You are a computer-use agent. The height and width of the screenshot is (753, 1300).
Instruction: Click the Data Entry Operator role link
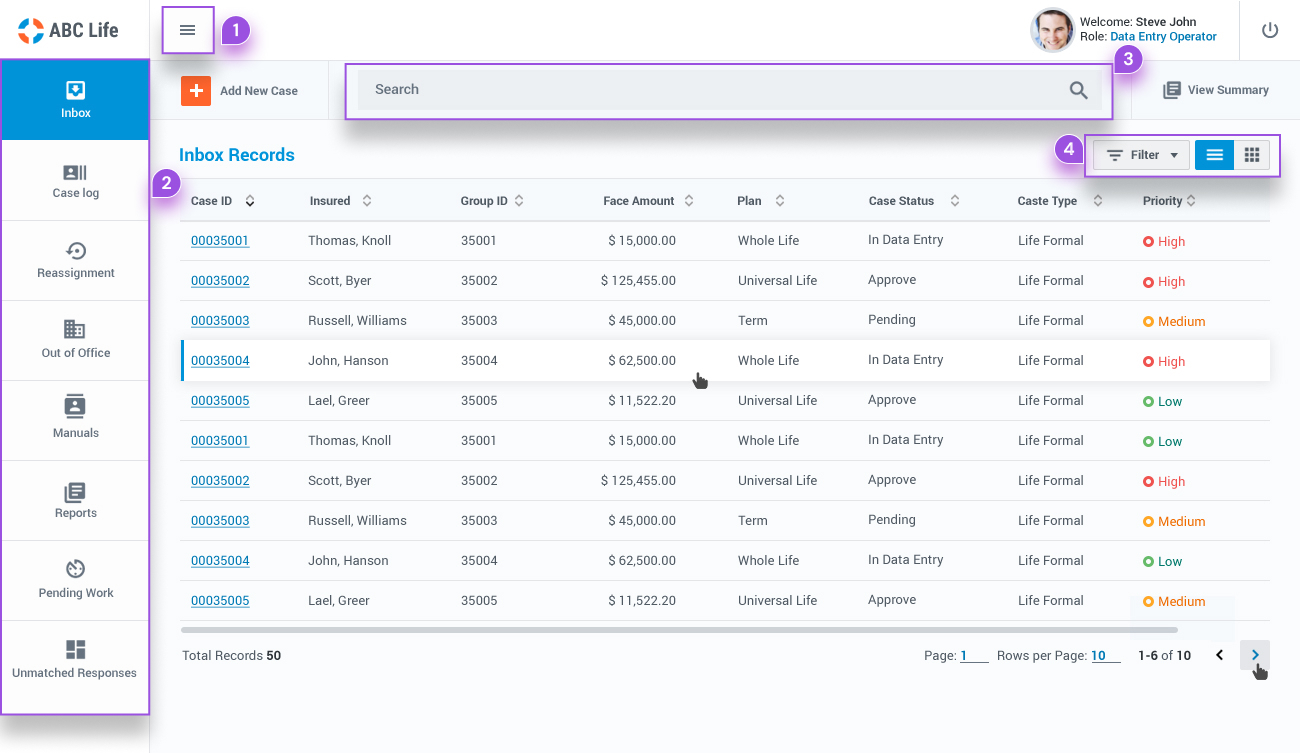pos(1163,37)
